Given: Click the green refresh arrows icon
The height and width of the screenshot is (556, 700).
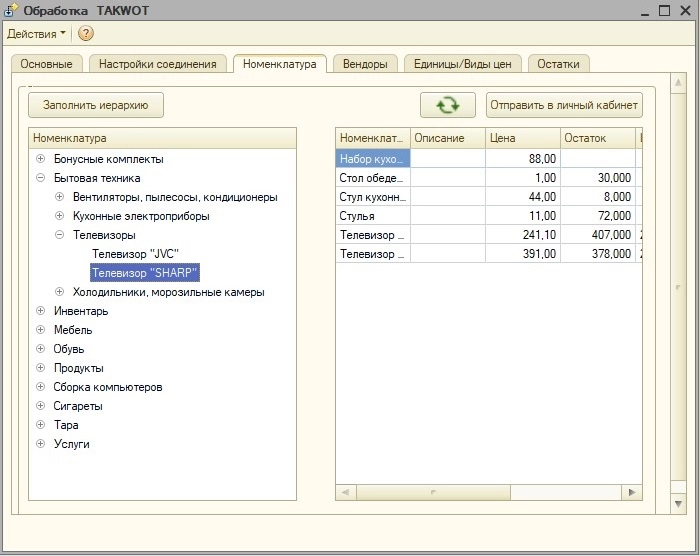Looking at the screenshot, I should (448, 105).
